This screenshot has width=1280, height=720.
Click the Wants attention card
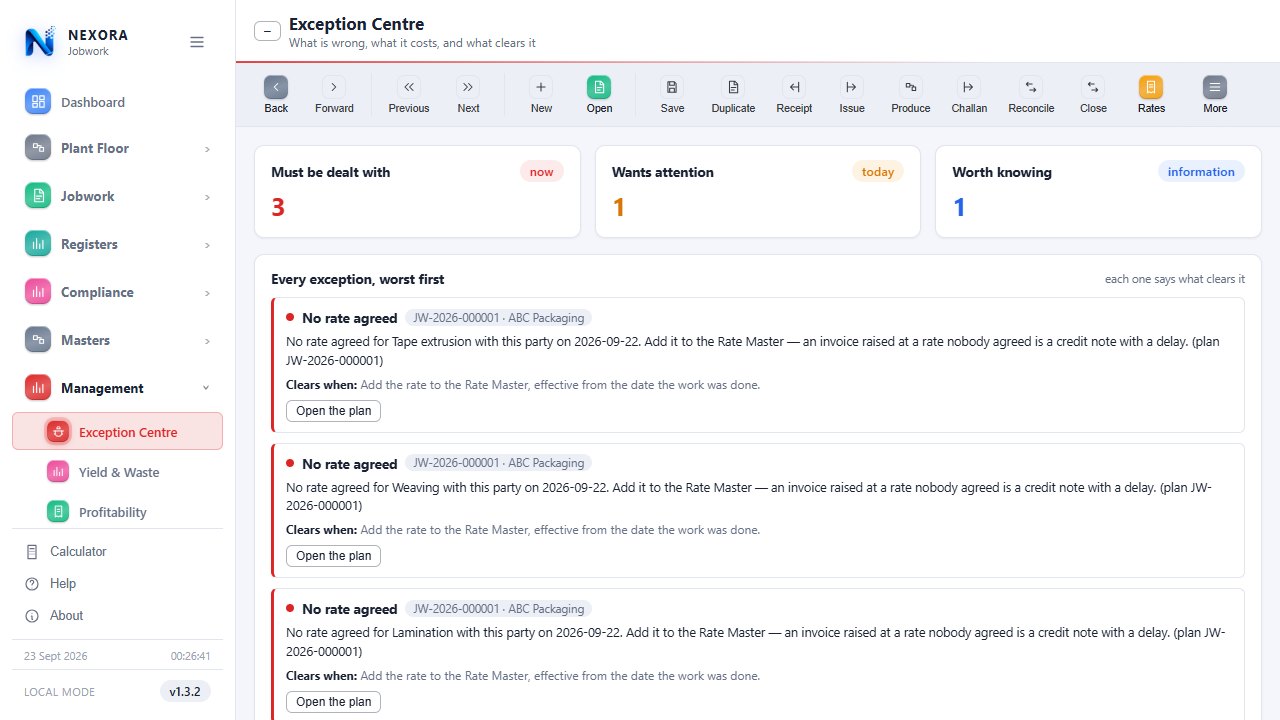758,192
